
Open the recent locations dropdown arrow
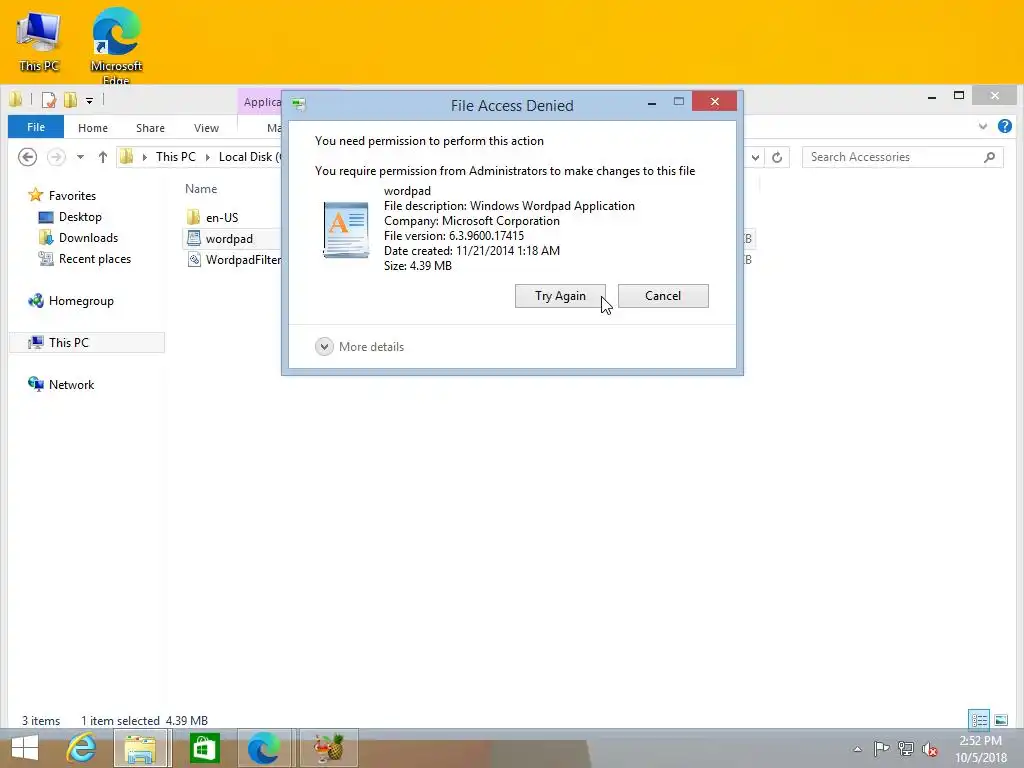coord(80,157)
